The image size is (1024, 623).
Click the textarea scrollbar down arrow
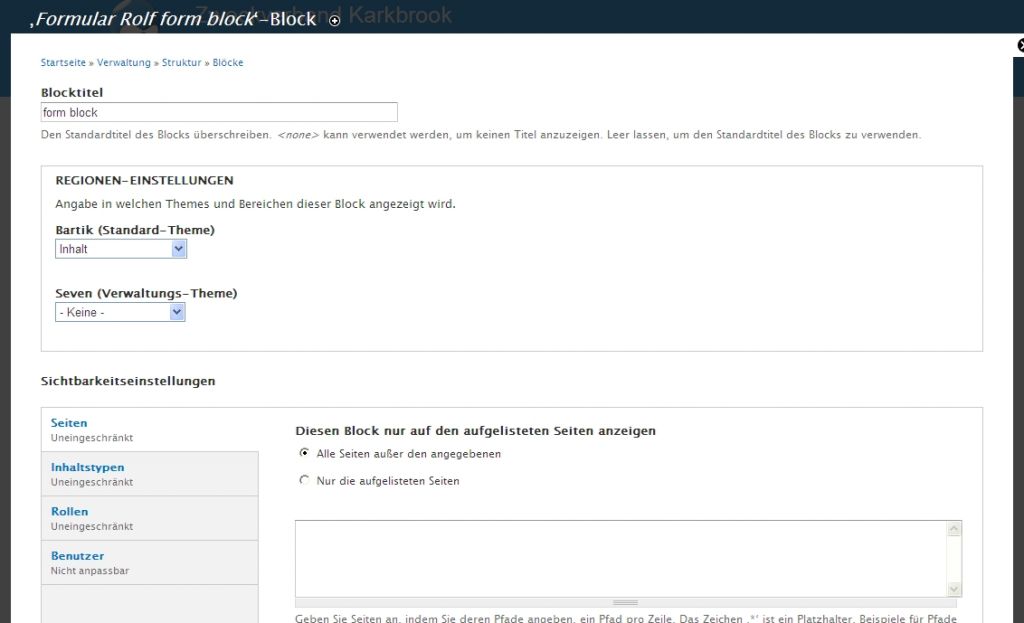pyautogui.click(x=954, y=589)
